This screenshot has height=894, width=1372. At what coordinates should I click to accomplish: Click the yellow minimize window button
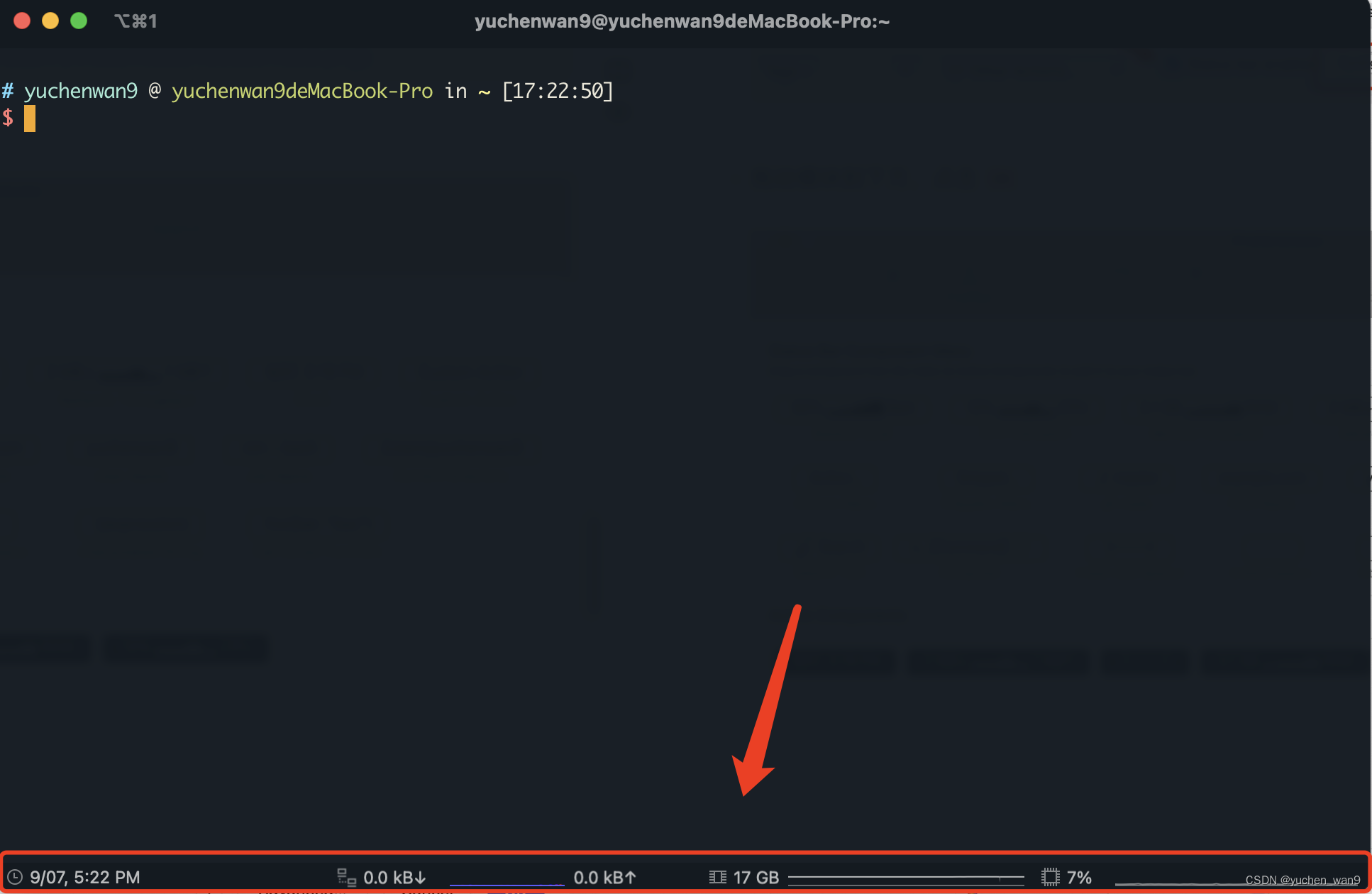50,21
